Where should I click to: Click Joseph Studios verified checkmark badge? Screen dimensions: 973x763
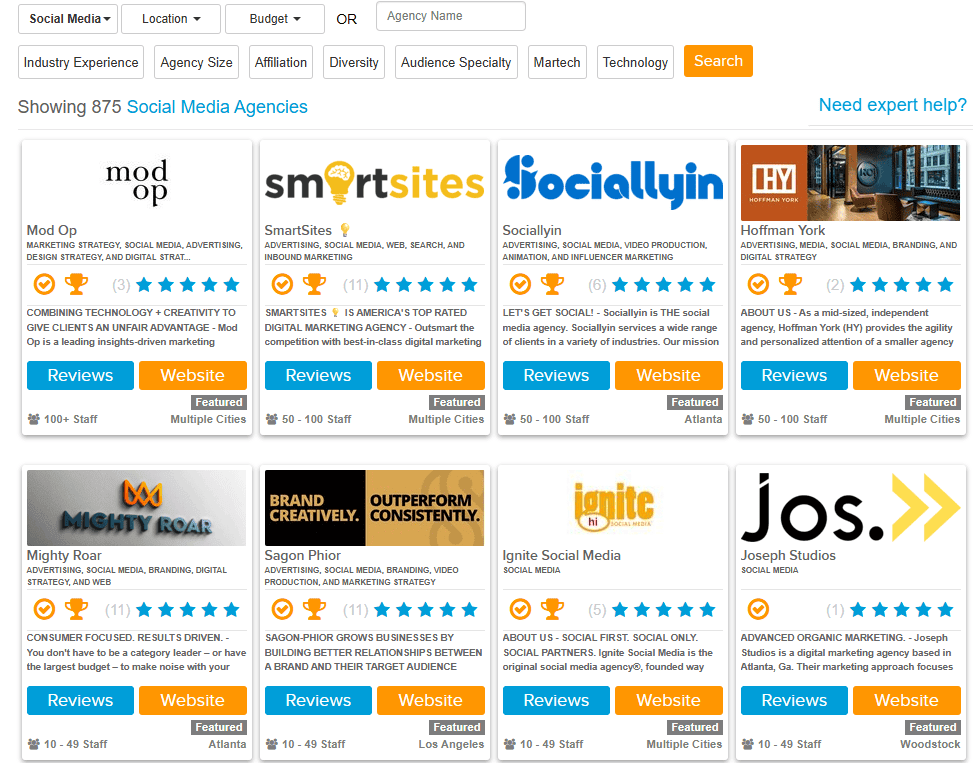(x=758, y=610)
